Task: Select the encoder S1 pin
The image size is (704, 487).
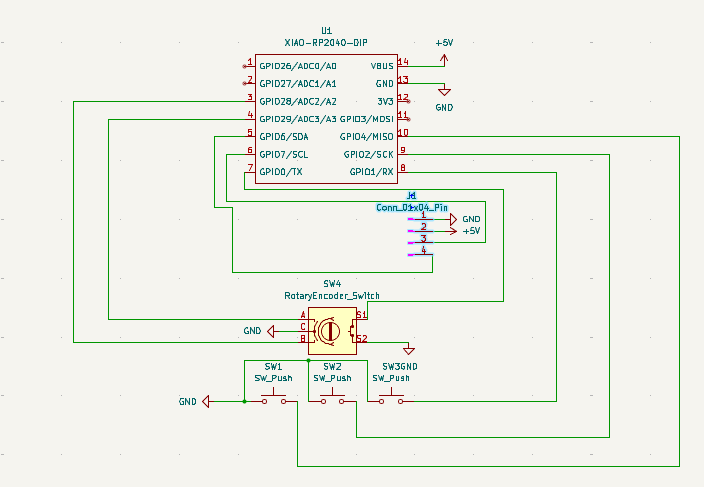Action: [x=362, y=316]
